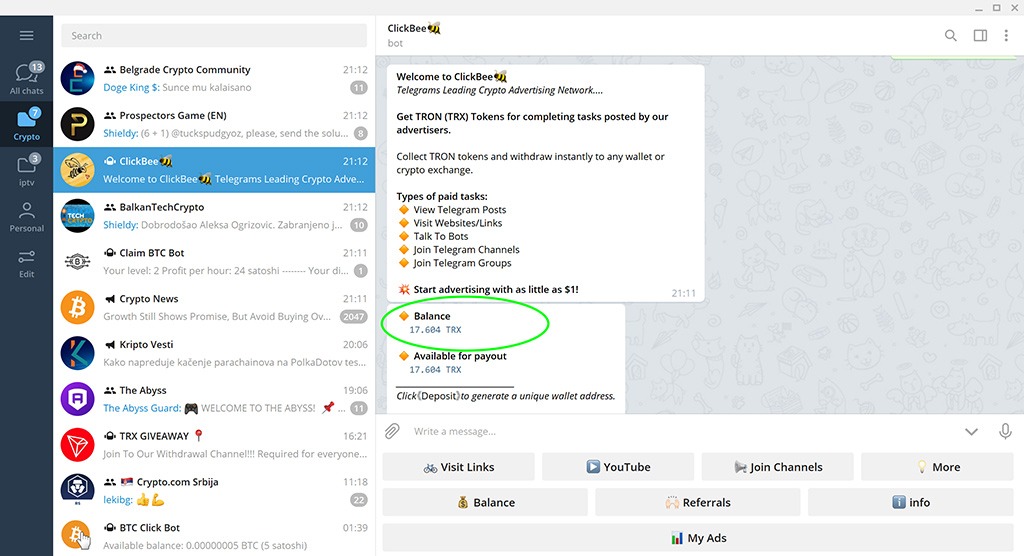This screenshot has height=556, width=1024.
Task: Click the Edit folders icon
Action: (26, 263)
